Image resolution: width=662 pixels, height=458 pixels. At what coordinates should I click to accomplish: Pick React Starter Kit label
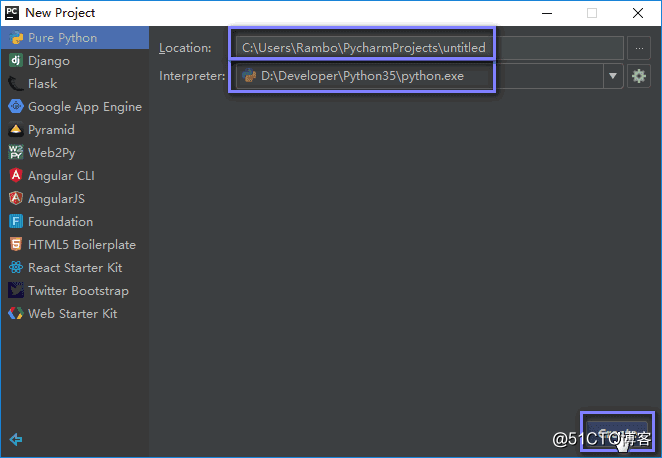pyautogui.click(x=75, y=268)
